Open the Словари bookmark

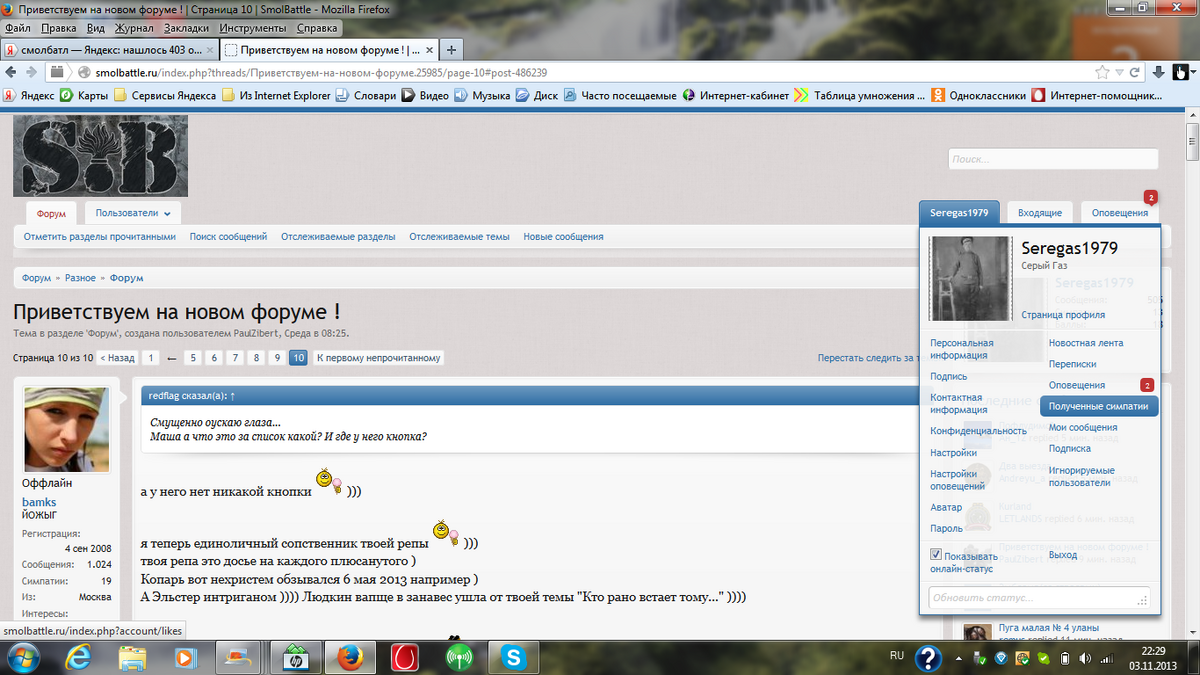[365, 96]
